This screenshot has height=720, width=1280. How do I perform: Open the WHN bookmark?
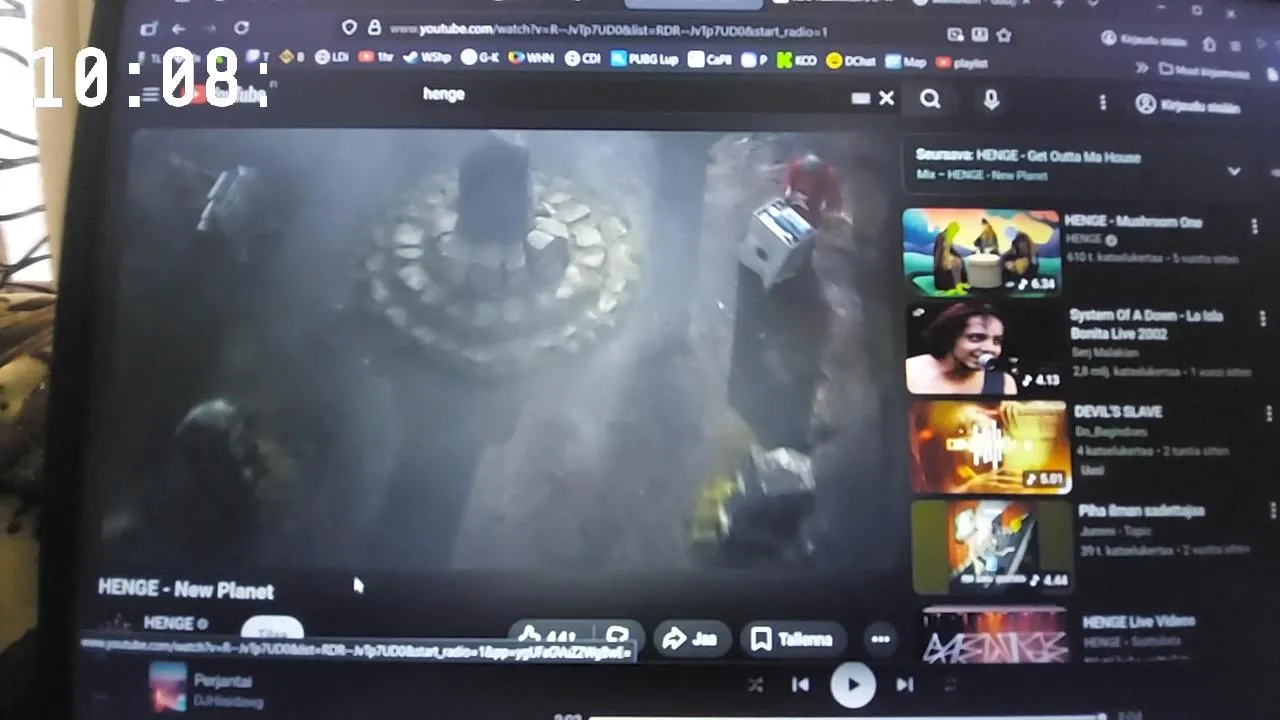530,58
